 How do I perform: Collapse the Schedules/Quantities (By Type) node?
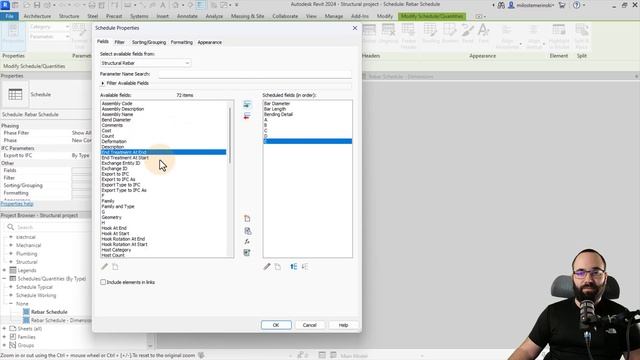(x=4, y=279)
